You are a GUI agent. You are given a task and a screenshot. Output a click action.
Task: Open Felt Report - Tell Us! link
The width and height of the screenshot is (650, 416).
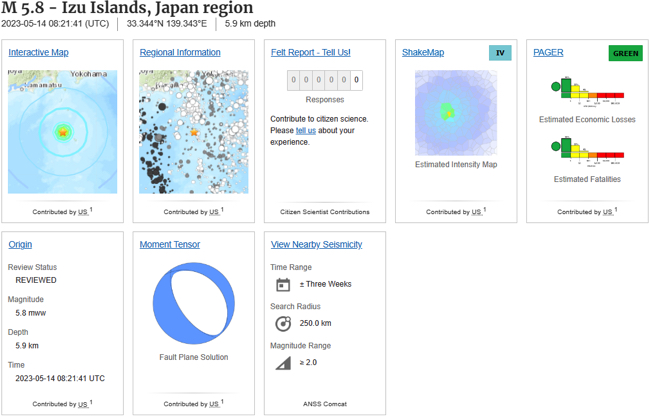coord(311,53)
